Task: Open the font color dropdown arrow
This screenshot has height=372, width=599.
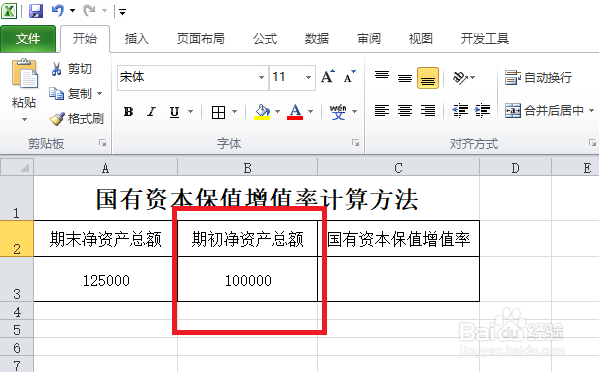Action: (x=311, y=112)
